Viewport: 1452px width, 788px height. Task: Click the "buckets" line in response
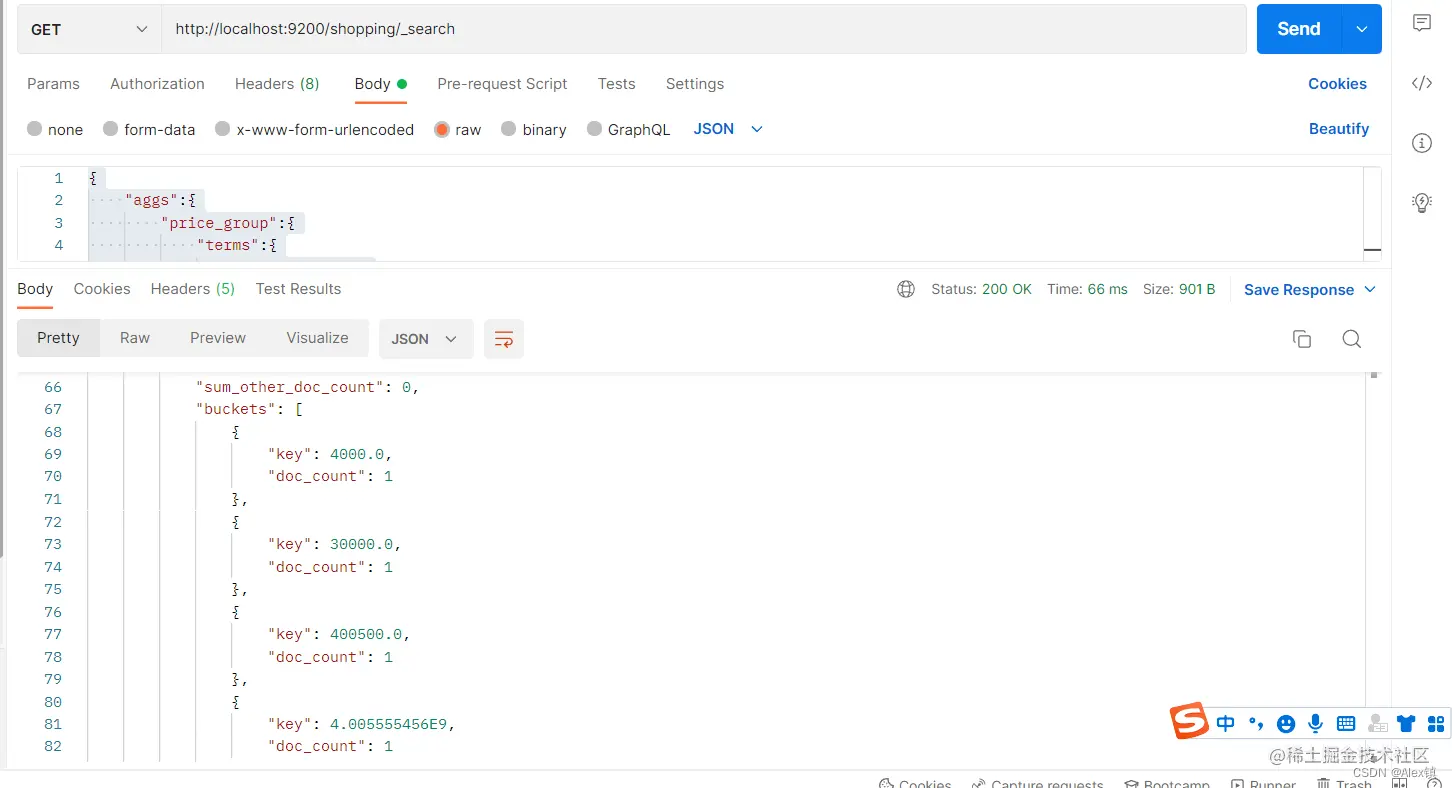(249, 409)
